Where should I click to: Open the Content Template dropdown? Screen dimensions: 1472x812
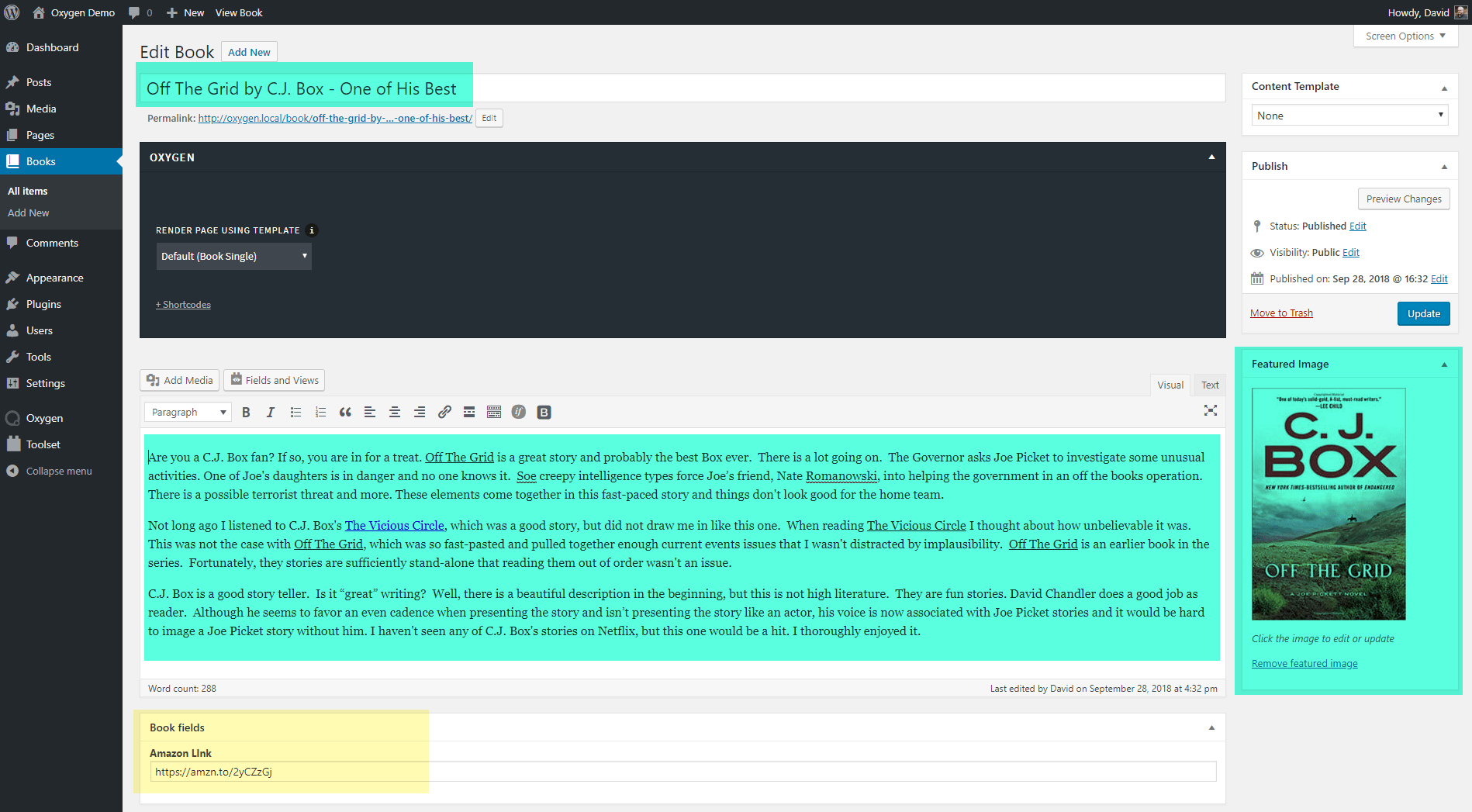pos(1349,116)
